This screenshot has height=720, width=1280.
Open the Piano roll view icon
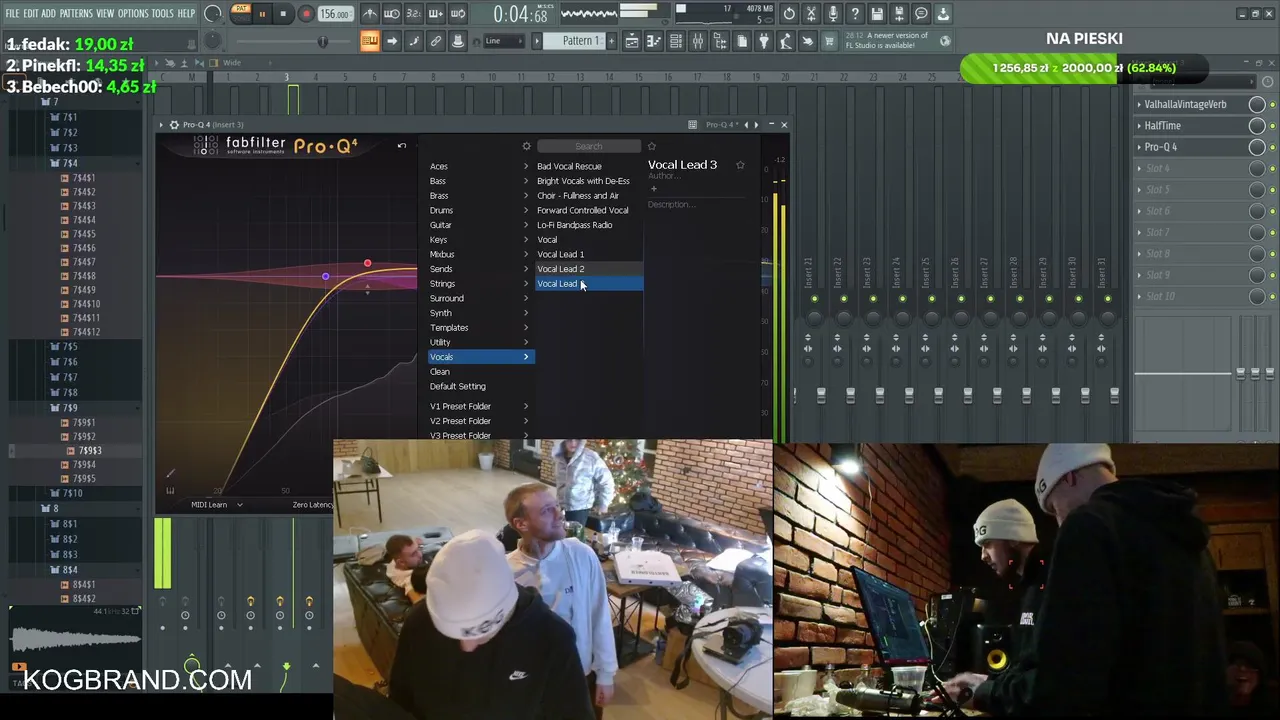pos(654,41)
